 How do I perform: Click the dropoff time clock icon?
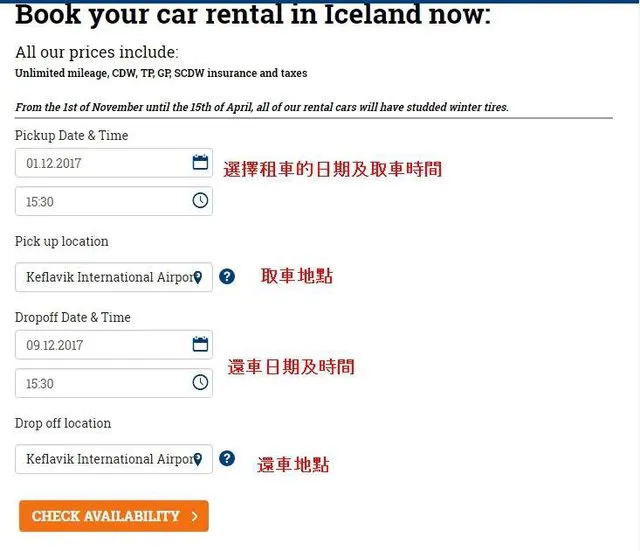pyautogui.click(x=200, y=383)
